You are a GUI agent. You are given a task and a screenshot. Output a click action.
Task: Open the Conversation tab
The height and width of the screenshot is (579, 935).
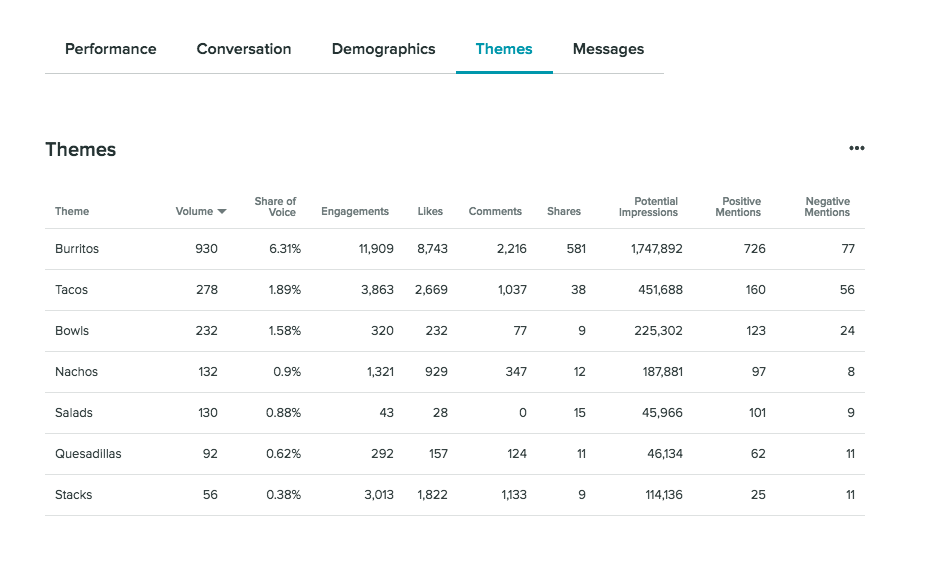pos(244,49)
